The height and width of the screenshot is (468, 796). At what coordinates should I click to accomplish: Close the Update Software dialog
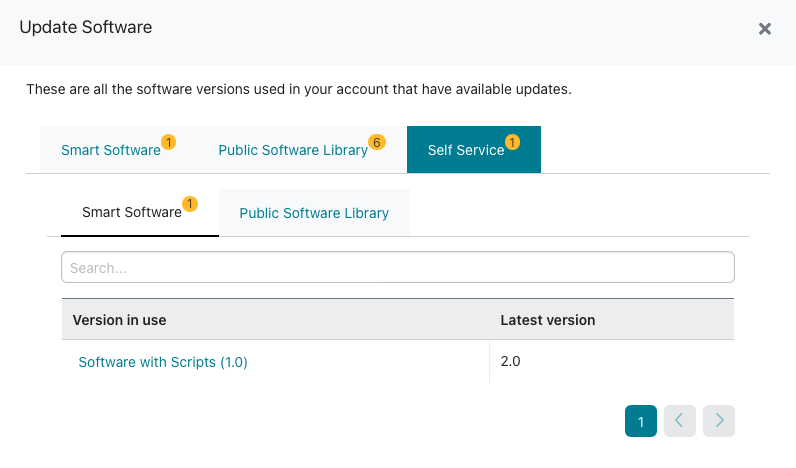[765, 29]
